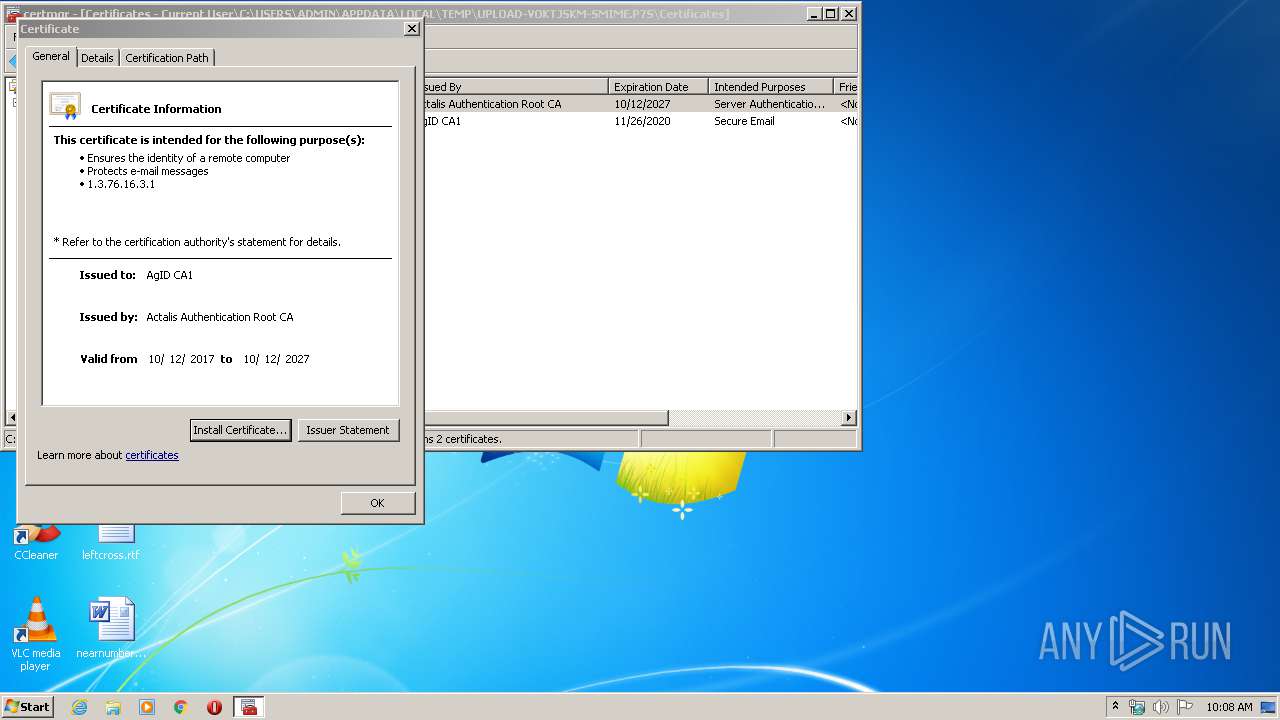Select the nearnumber Word document icon
The height and width of the screenshot is (720, 1280).
(111, 628)
